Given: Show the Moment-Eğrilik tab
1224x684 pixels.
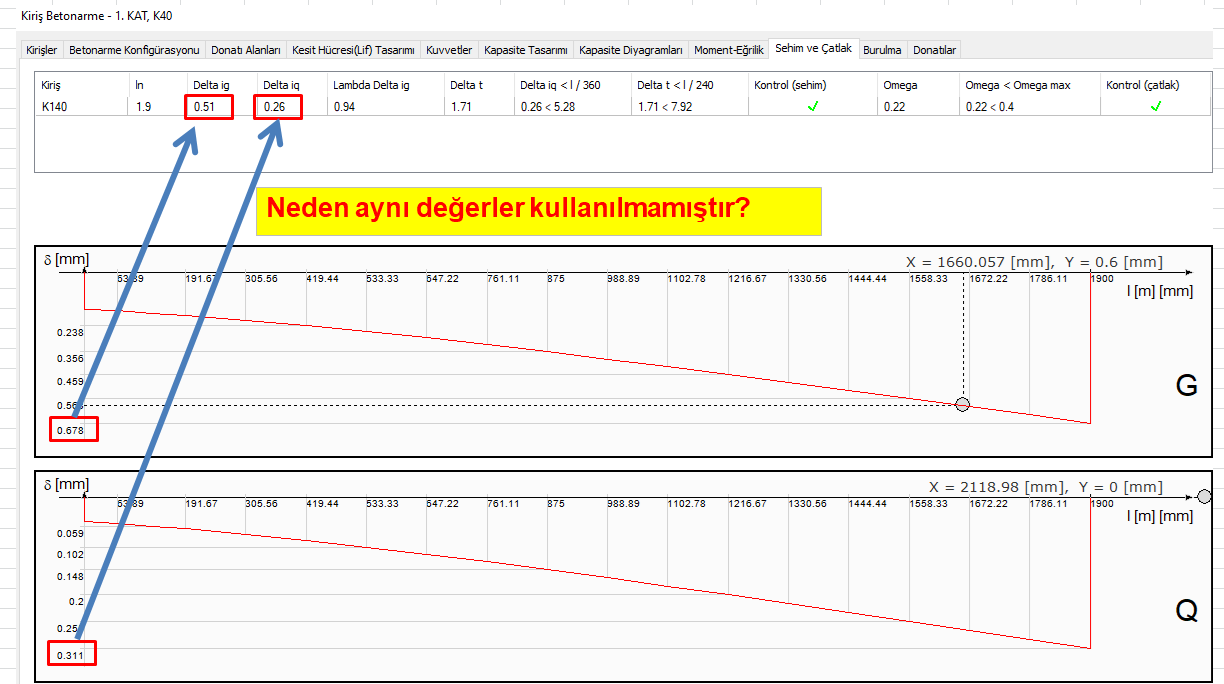Looking at the screenshot, I should [x=729, y=50].
